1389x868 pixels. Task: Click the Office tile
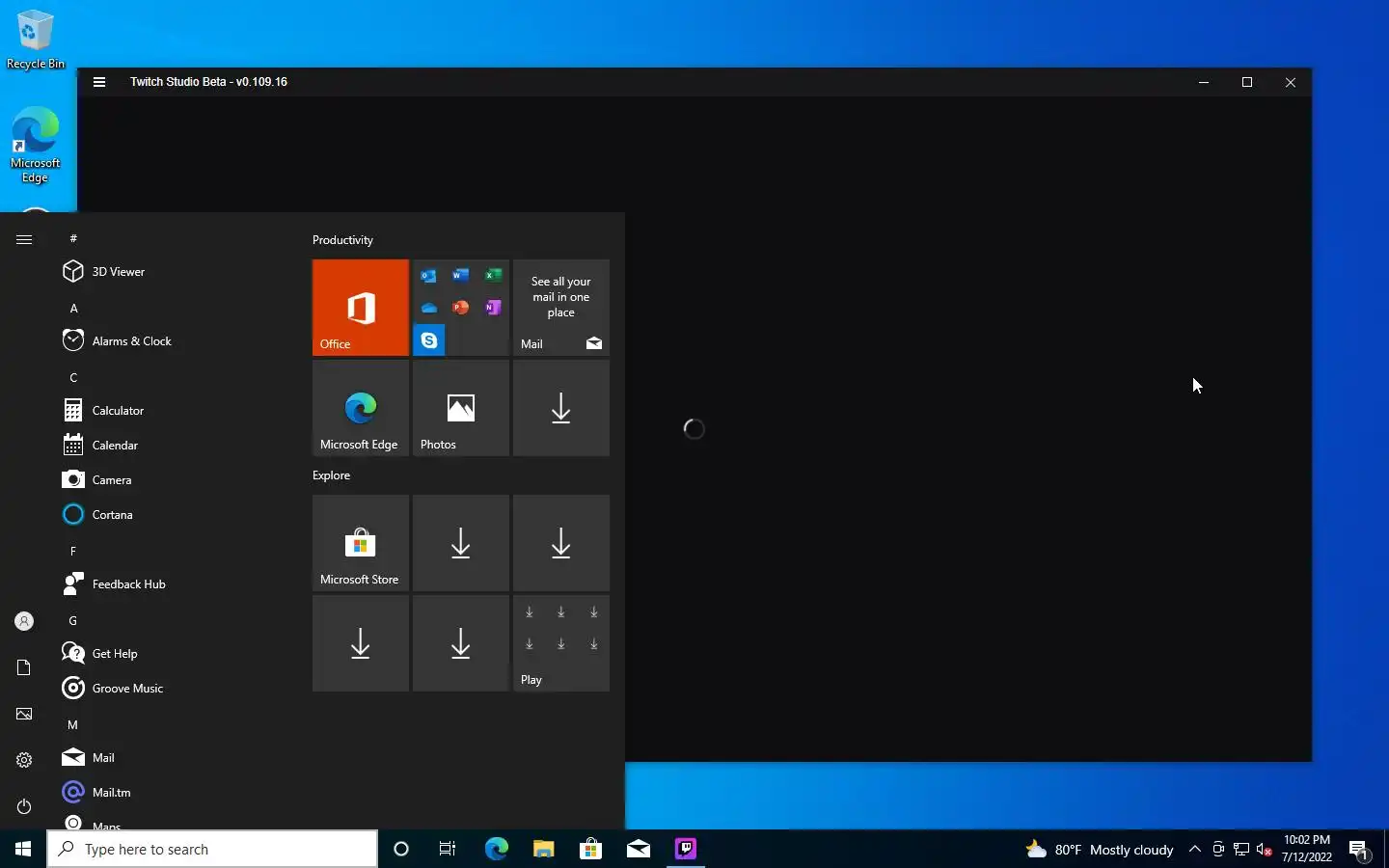(361, 308)
